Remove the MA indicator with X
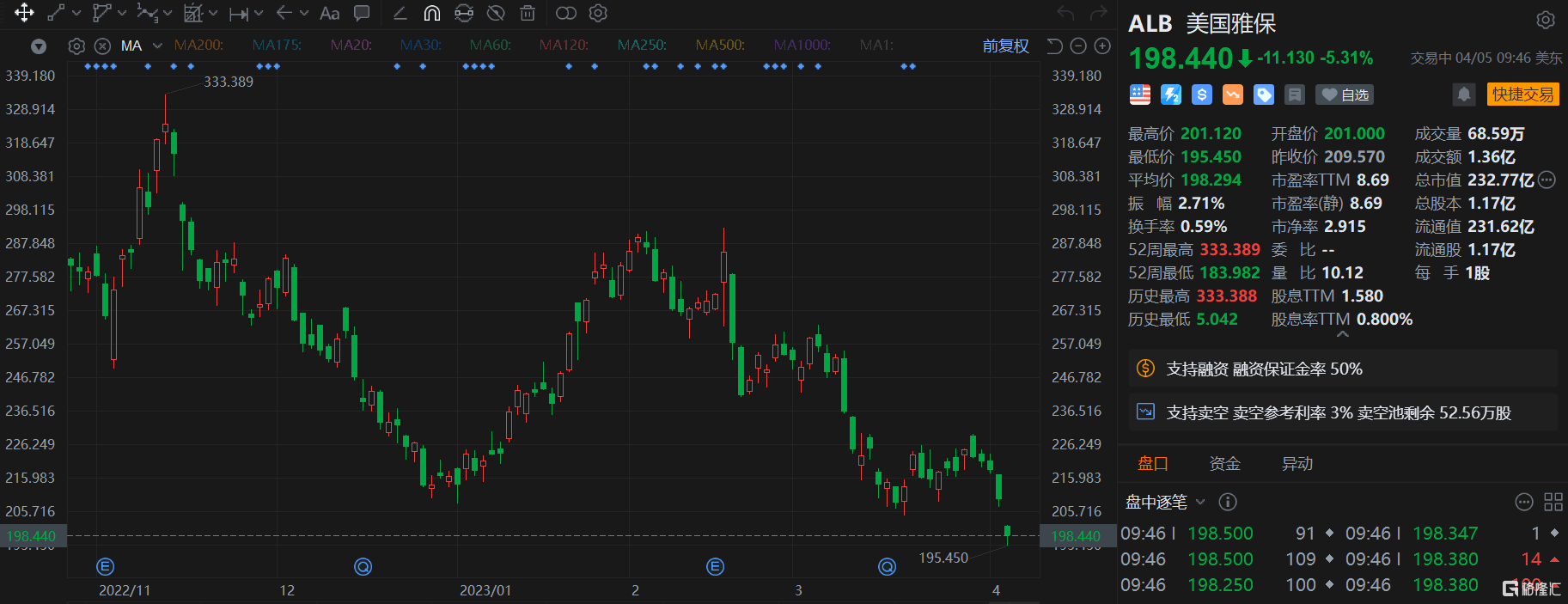1568x604 pixels. (x=102, y=46)
